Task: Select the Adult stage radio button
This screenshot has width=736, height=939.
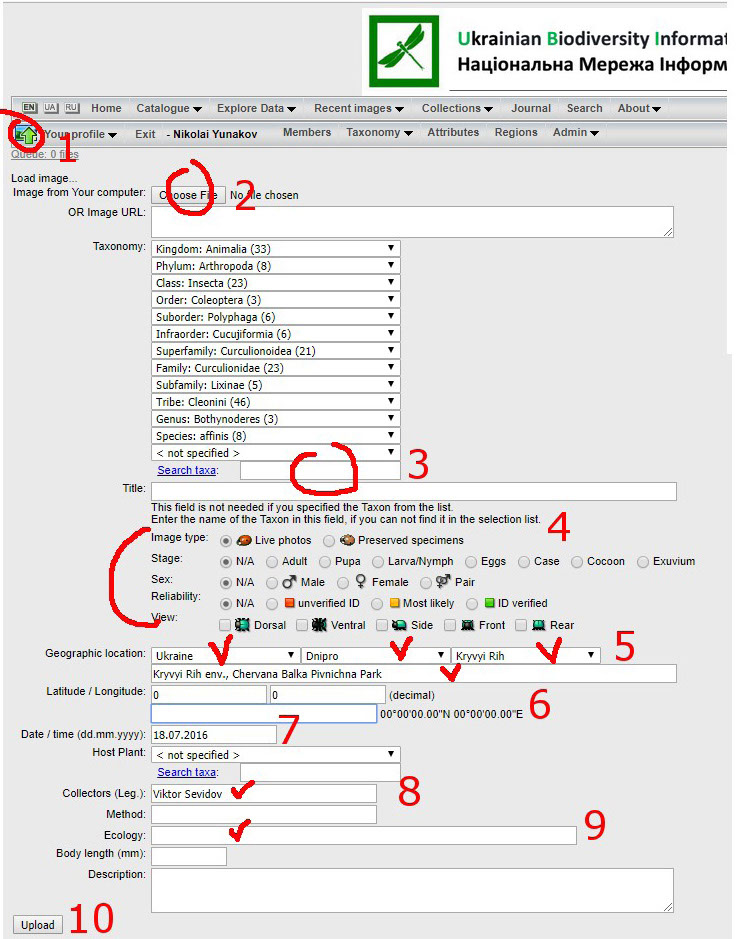Action: pos(272,562)
